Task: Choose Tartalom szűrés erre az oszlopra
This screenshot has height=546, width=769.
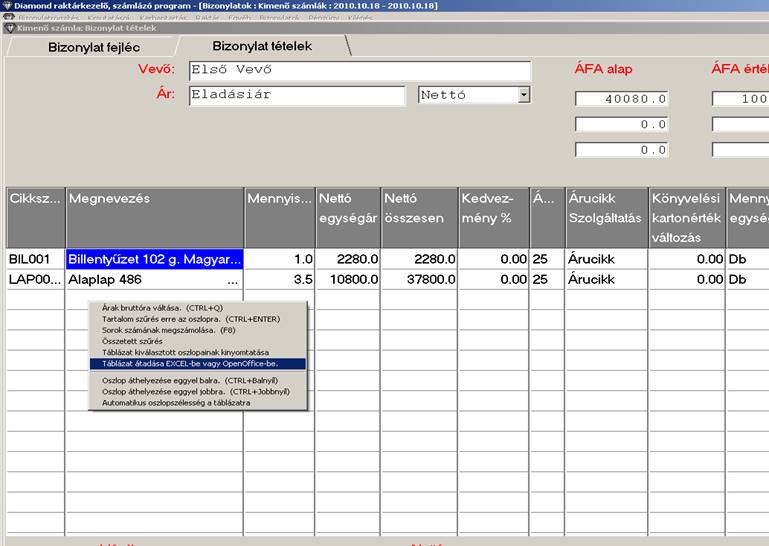Action: [198, 319]
